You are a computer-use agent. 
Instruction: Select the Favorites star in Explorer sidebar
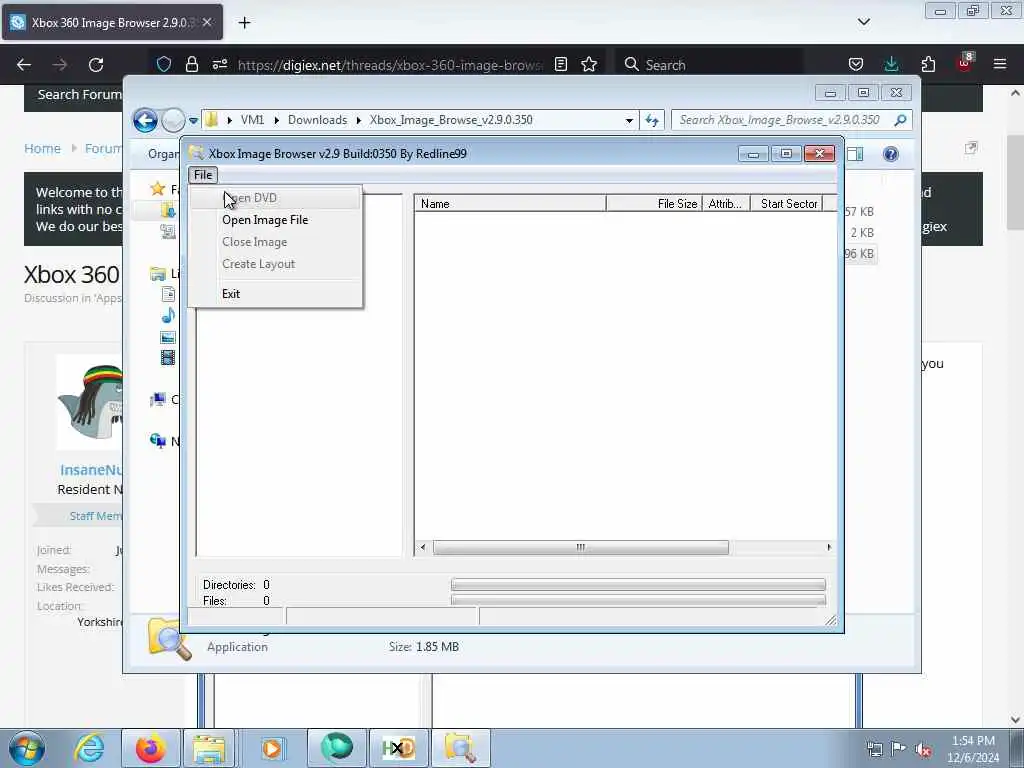tap(157, 189)
